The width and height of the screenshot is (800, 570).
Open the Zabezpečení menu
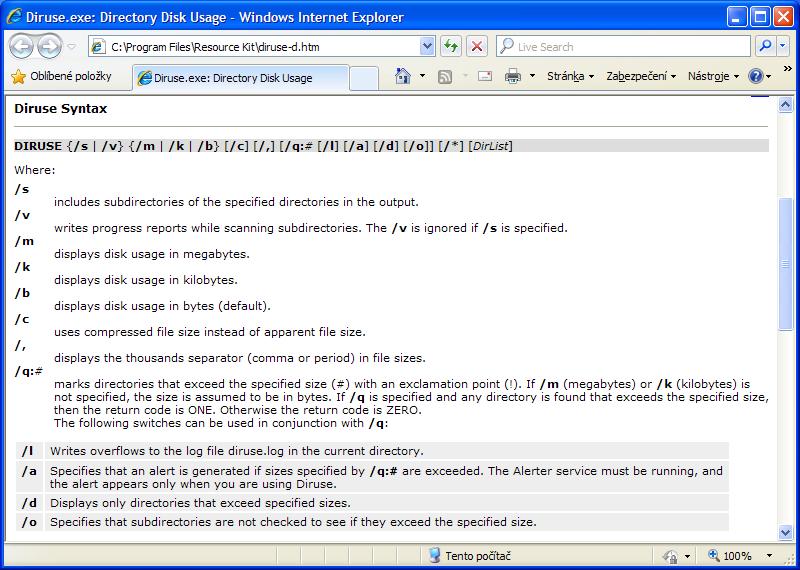(x=641, y=77)
